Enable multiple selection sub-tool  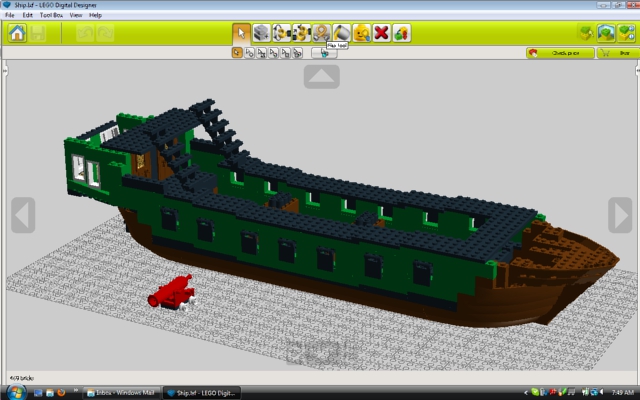(249, 53)
